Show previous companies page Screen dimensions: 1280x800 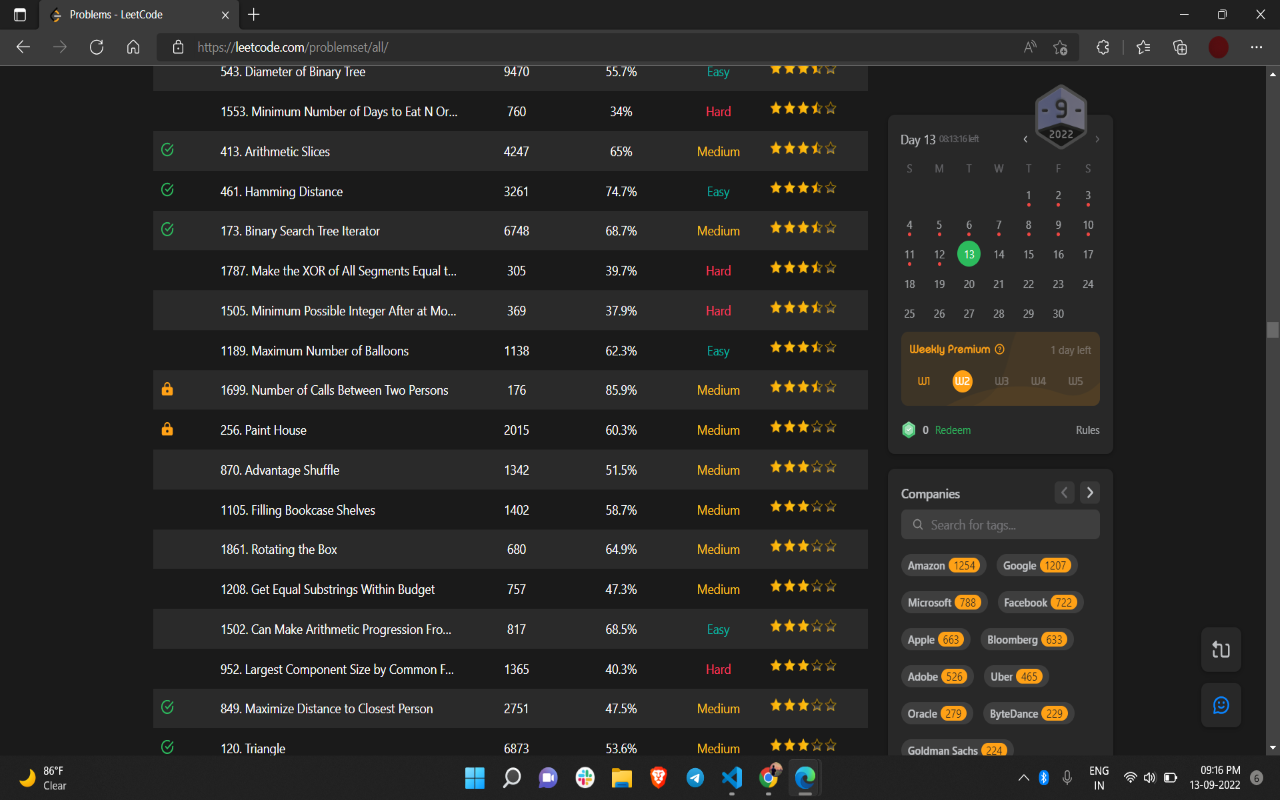(x=1065, y=492)
